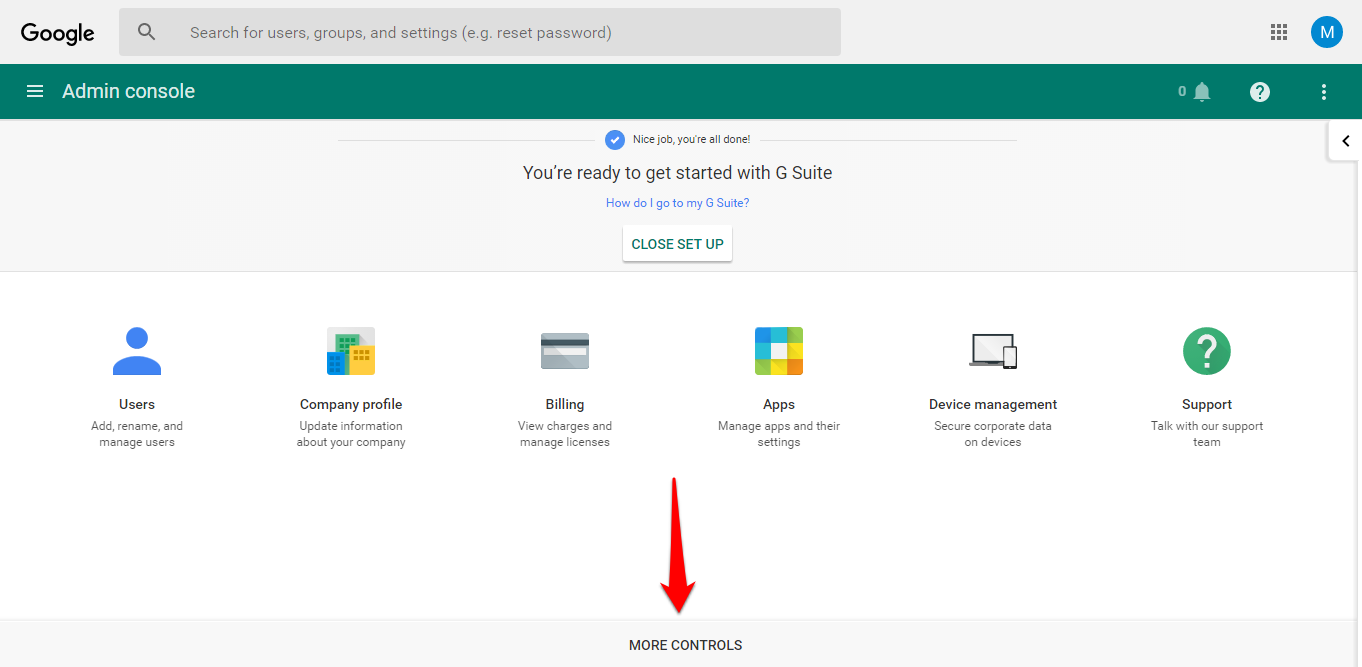
Task: Select the Billing credit card icon
Action: (565, 351)
